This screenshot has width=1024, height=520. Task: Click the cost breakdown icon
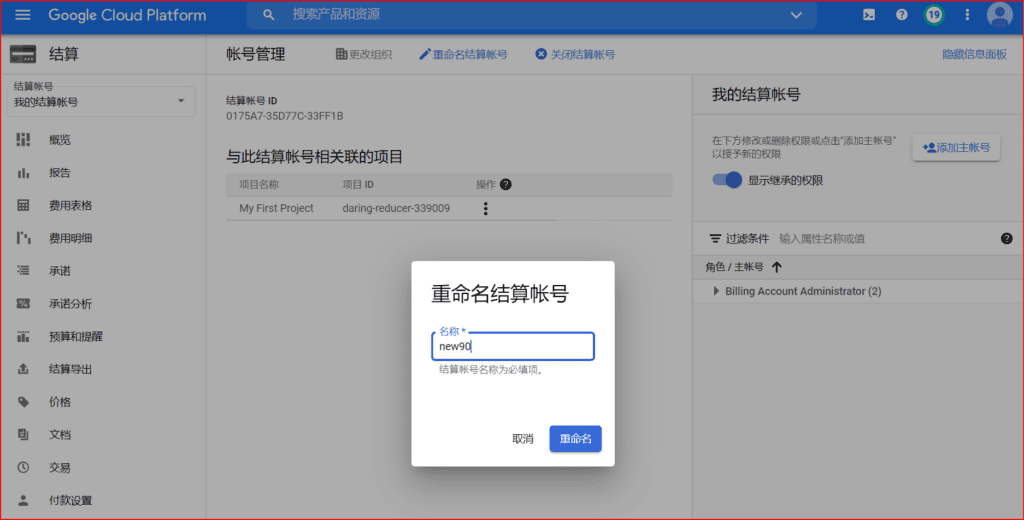(24, 238)
